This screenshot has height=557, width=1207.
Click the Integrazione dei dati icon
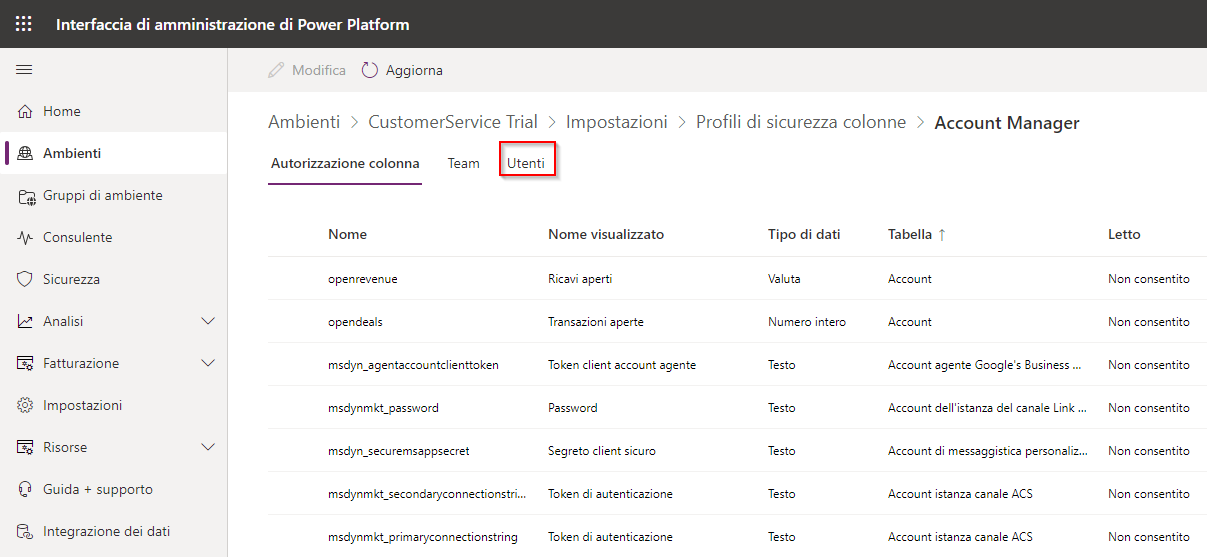(25, 531)
